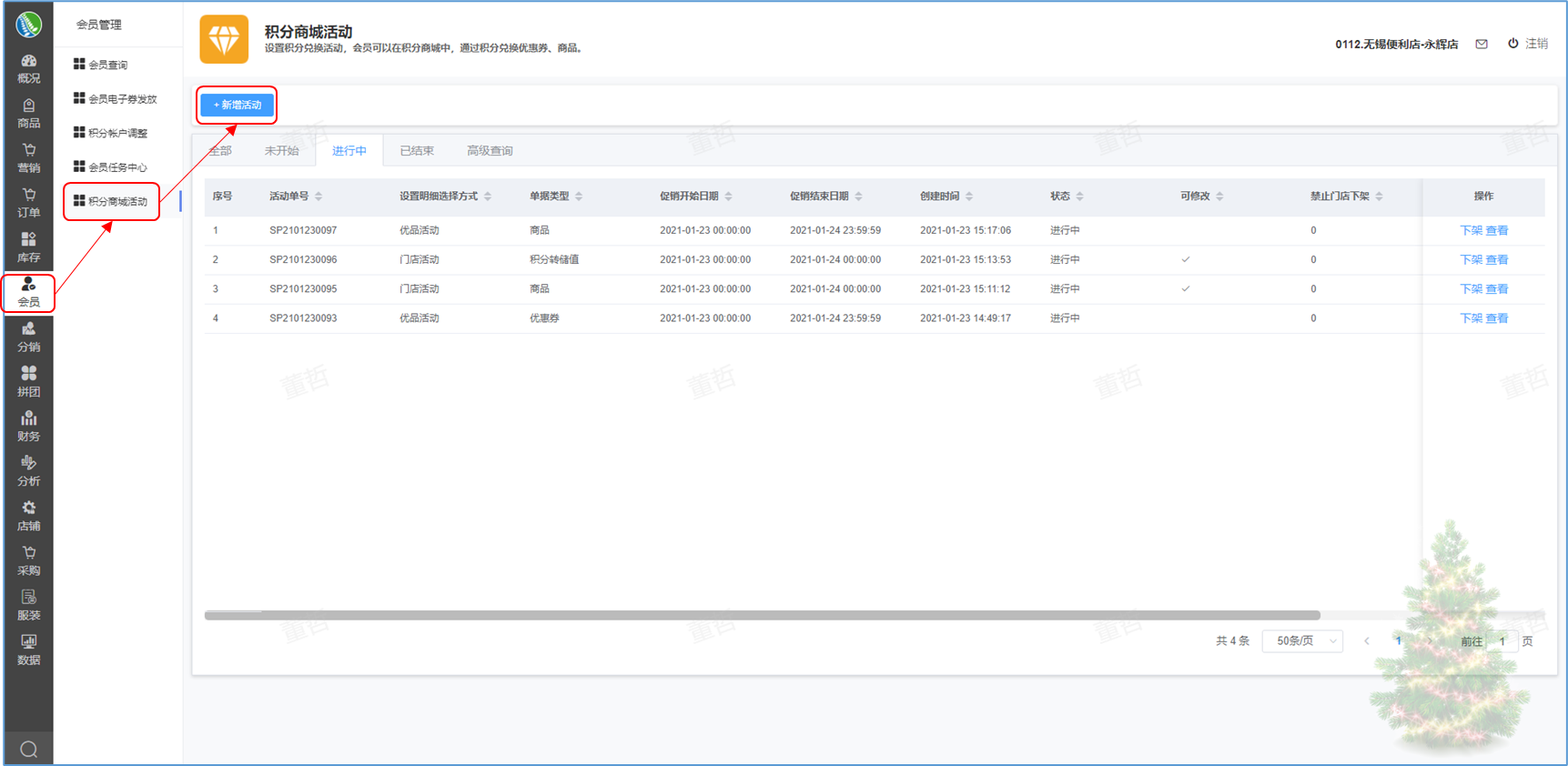Click 查看 for activity SP2101230095
The image size is (1568, 766).
[x=1497, y=288]
